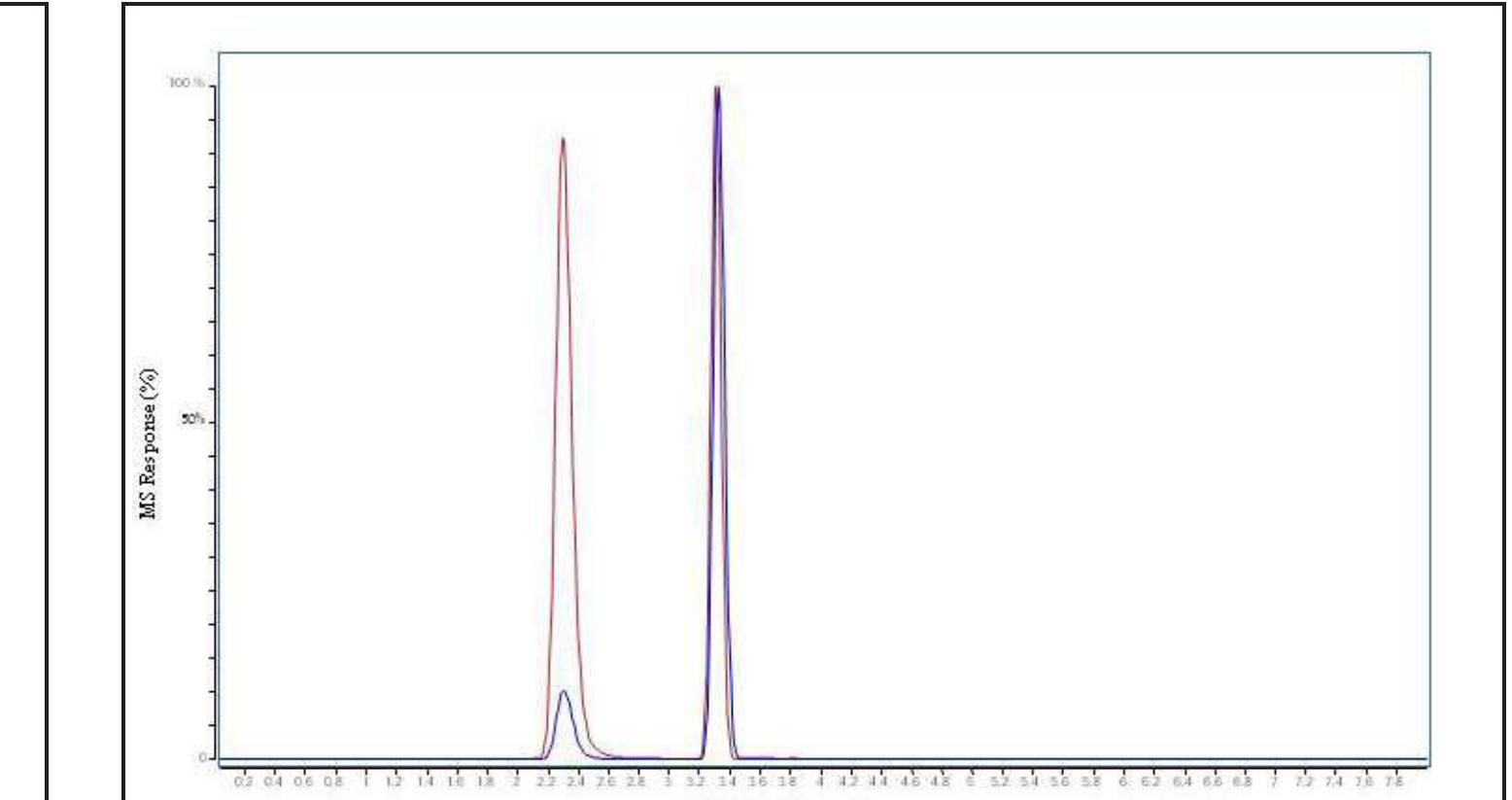Click the tall red peak apex near 2.3
This screenshot has width=1512, height=800.
pyautogui.click(x=563, y=139)
